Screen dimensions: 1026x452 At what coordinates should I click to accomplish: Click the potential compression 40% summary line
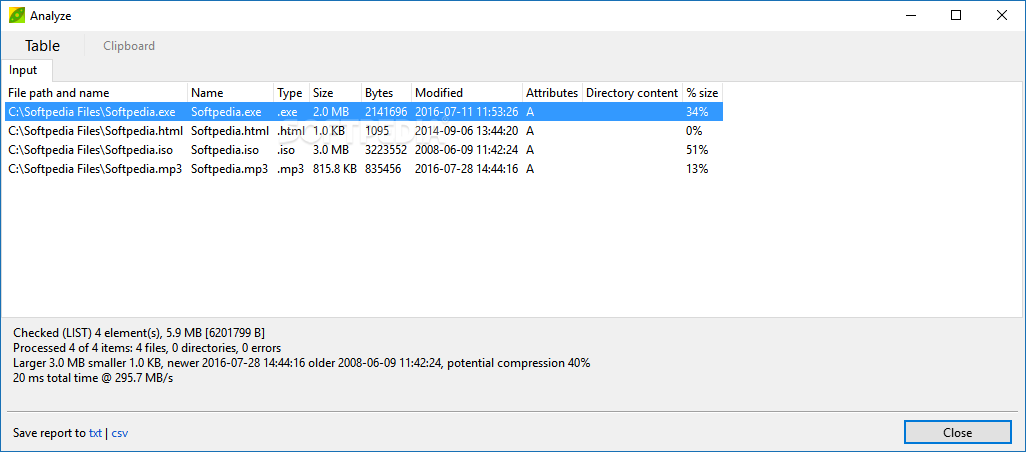302,363
